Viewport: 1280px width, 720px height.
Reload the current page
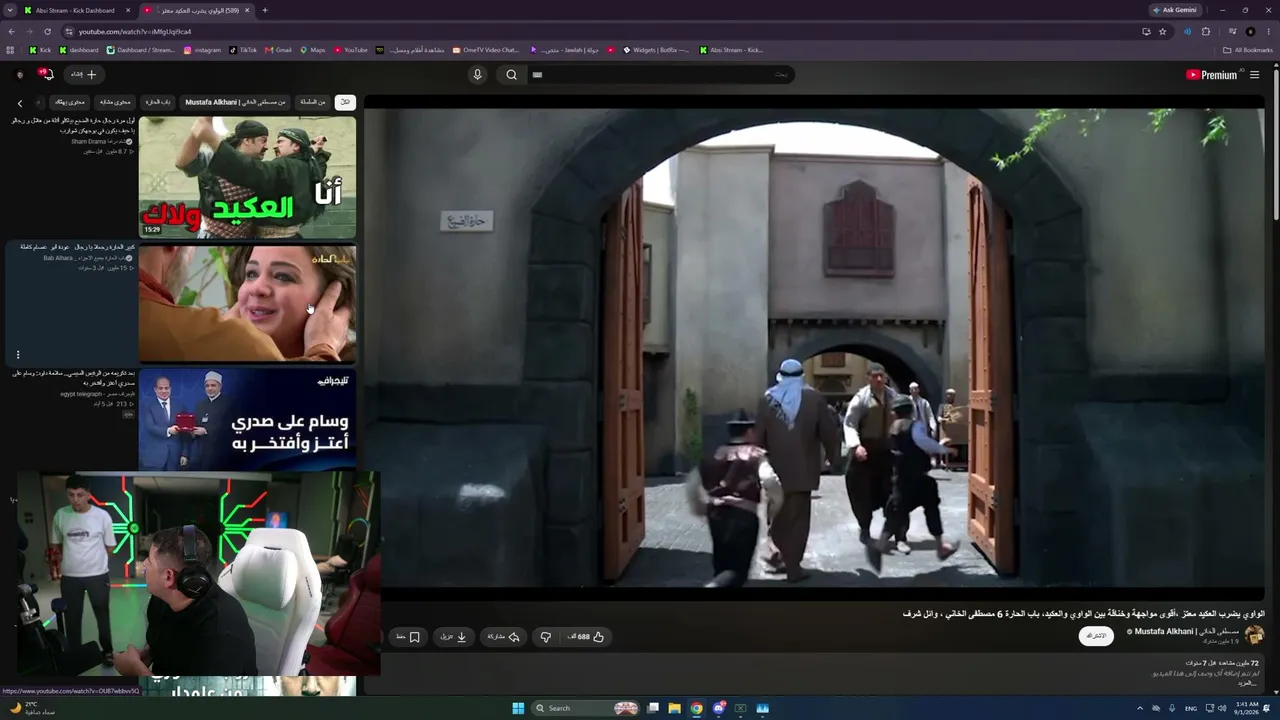[x=47, y=31]
